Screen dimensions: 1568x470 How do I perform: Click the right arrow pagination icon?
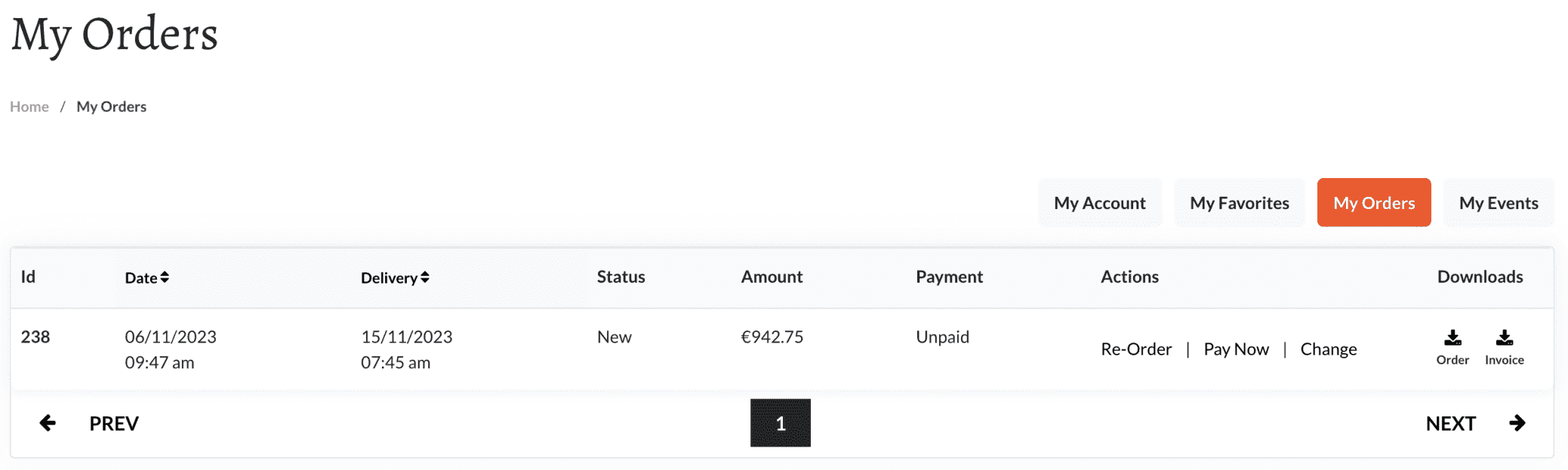coord(1517,423)
